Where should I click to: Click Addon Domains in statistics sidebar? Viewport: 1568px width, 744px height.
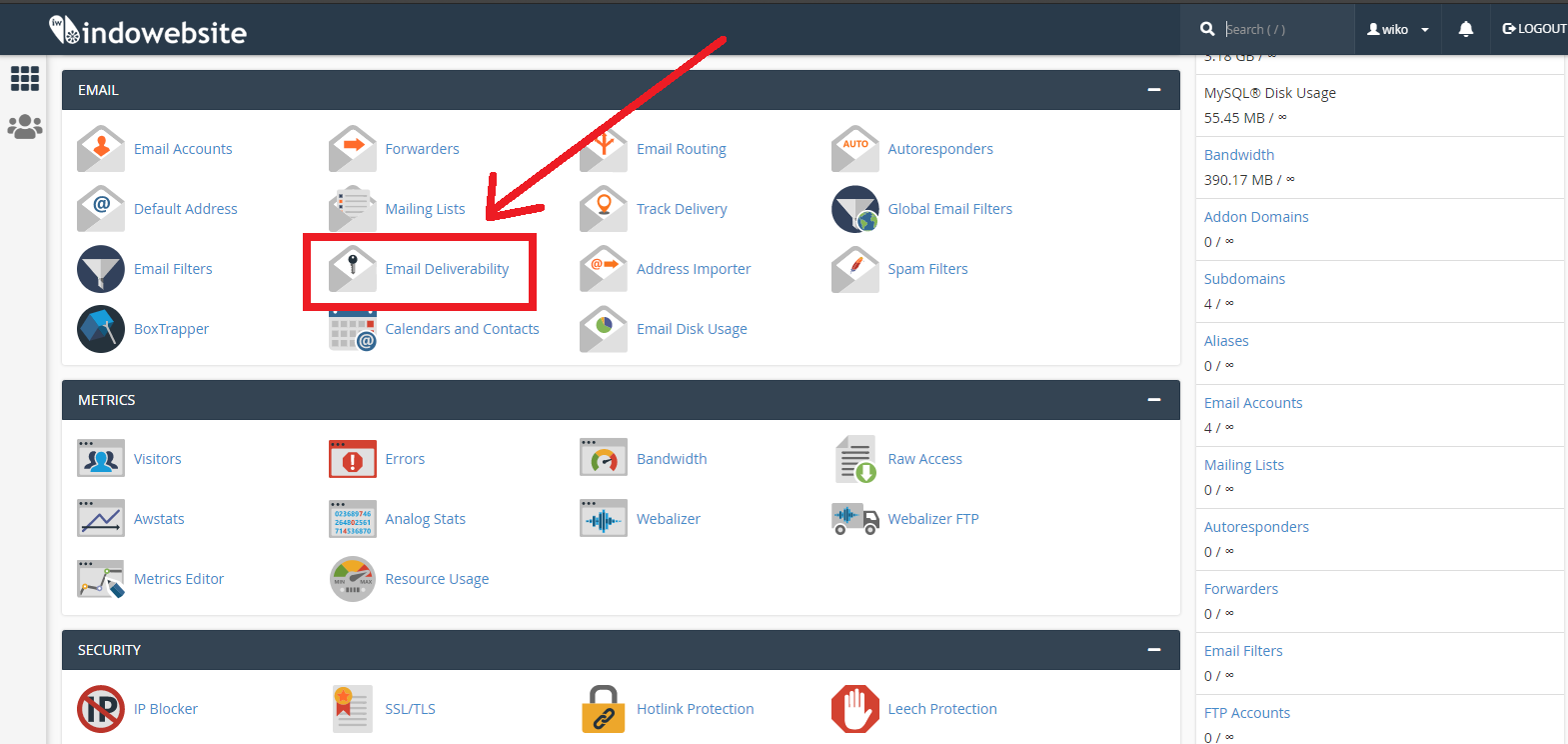1256,217
